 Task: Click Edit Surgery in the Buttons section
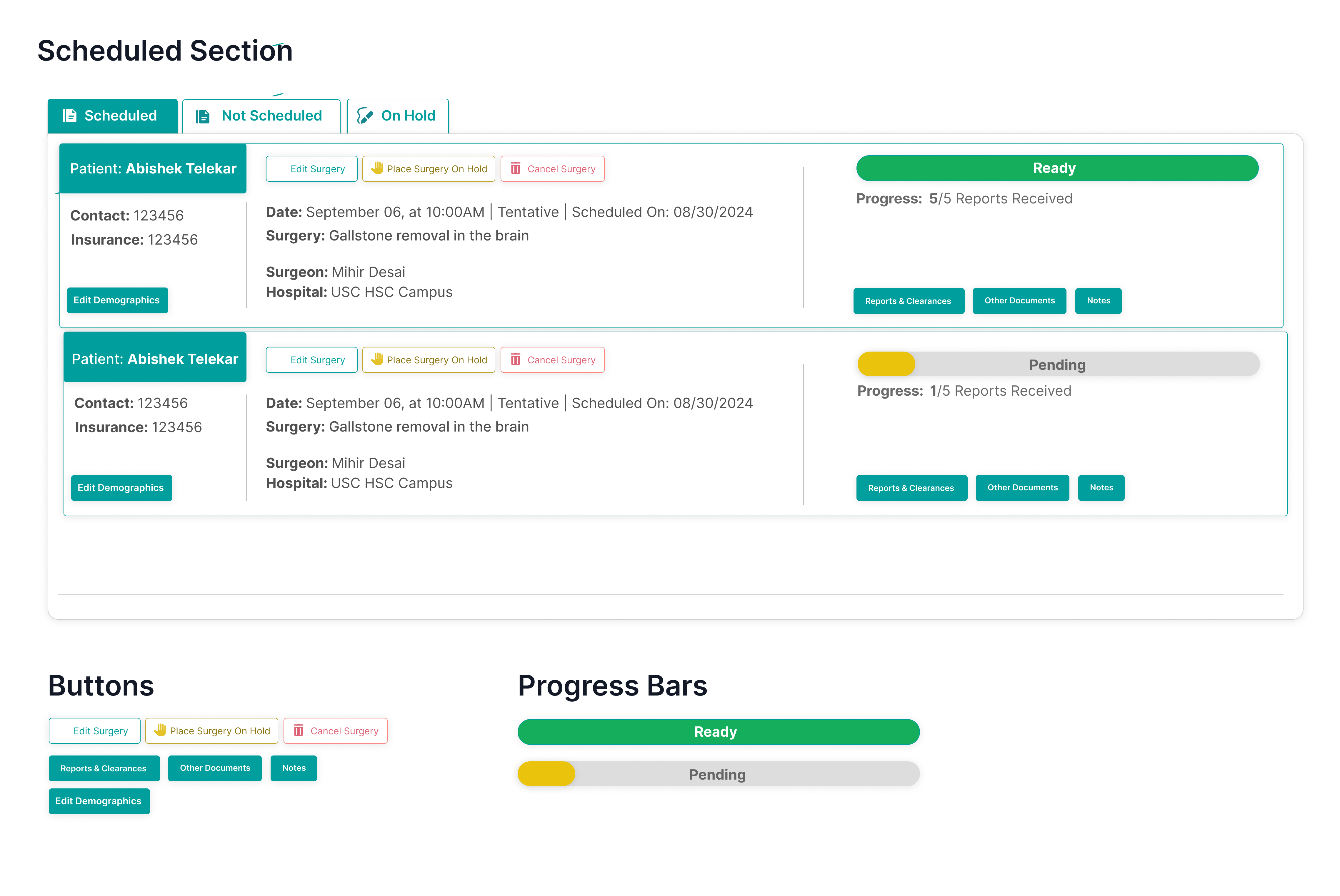click(x=94, y=731)
